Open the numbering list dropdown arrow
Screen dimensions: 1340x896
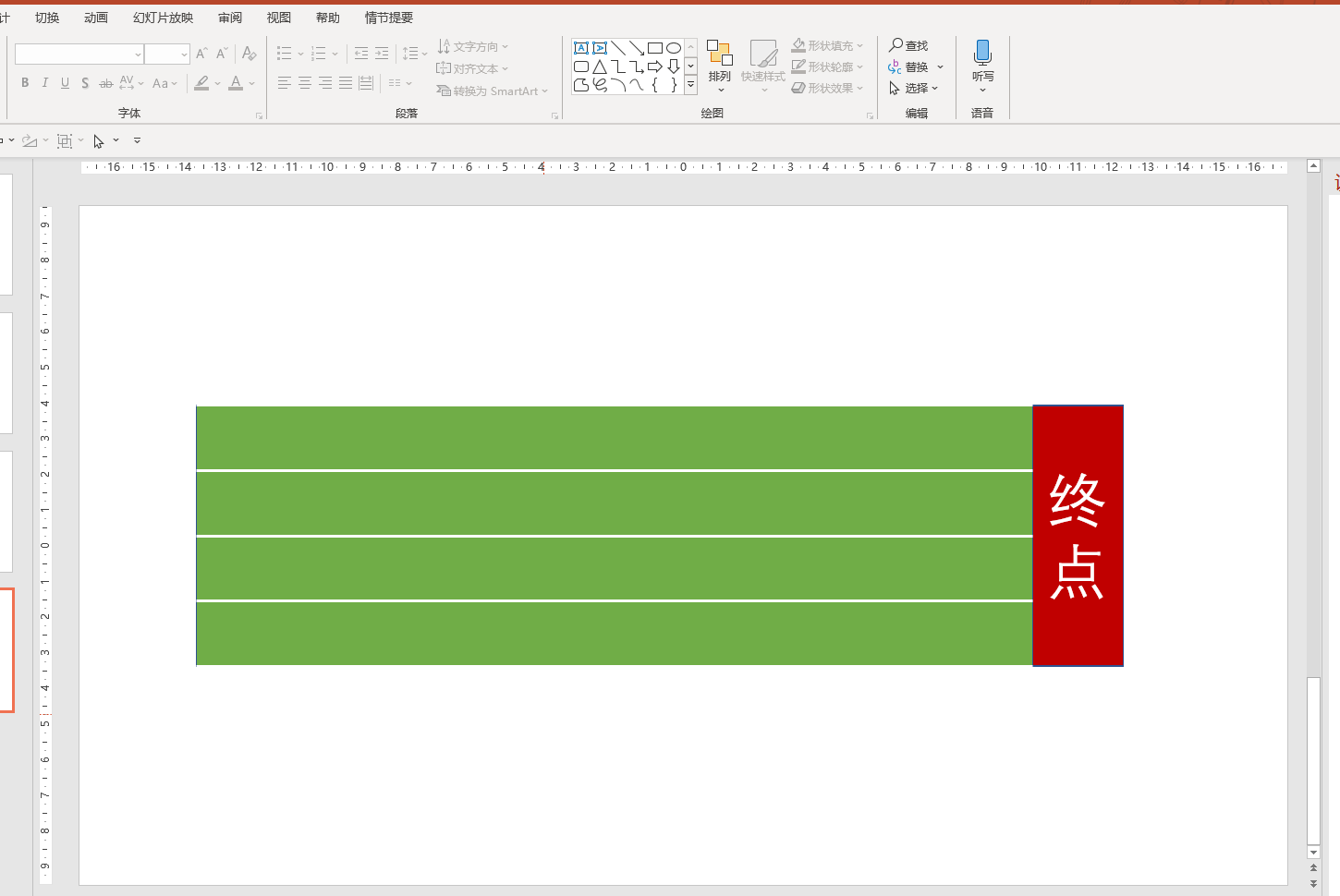coord(335,54)
